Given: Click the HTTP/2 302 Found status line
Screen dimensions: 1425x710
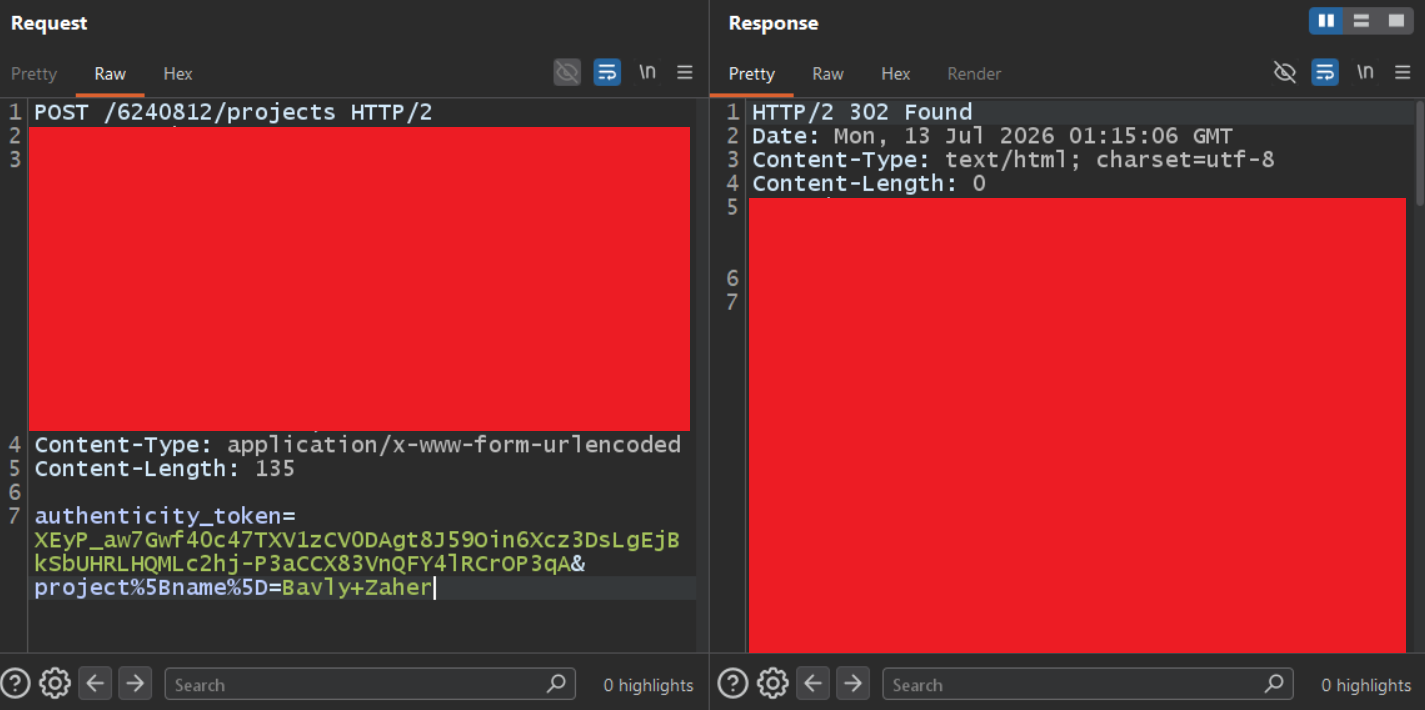Looking at the screenshot, I should pyautogui.click(x=862, y=112).
